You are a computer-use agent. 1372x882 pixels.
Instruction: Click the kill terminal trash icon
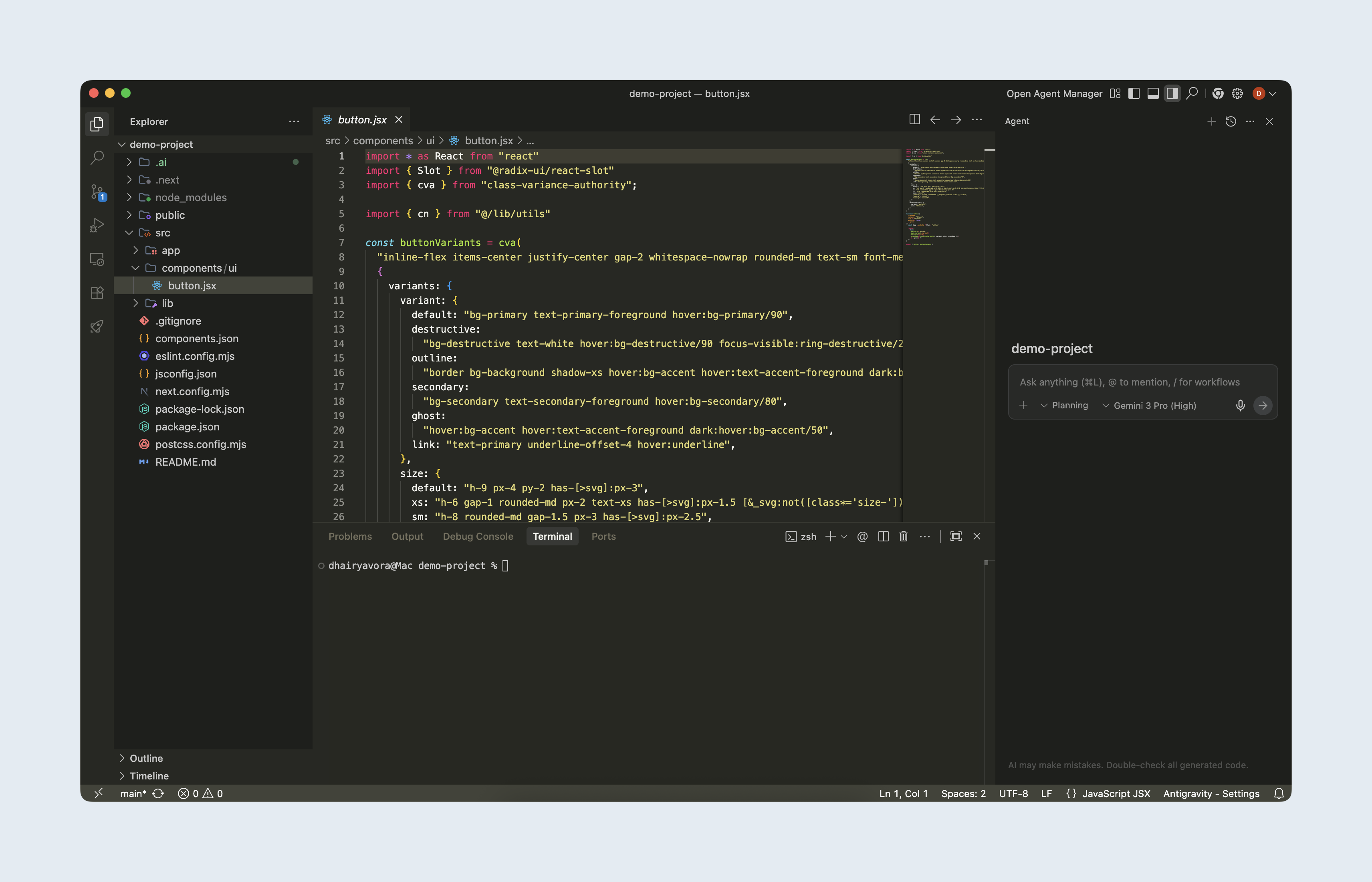click(904, 537)
